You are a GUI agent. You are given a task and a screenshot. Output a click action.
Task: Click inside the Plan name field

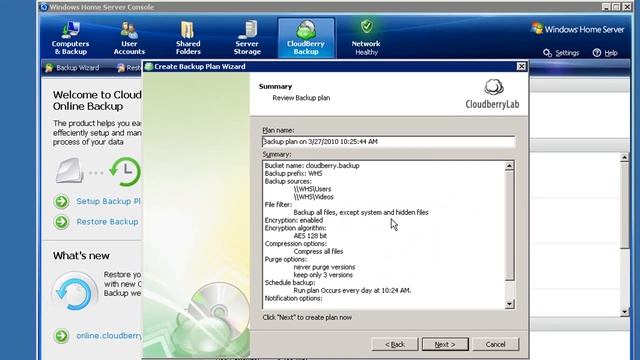388,142
